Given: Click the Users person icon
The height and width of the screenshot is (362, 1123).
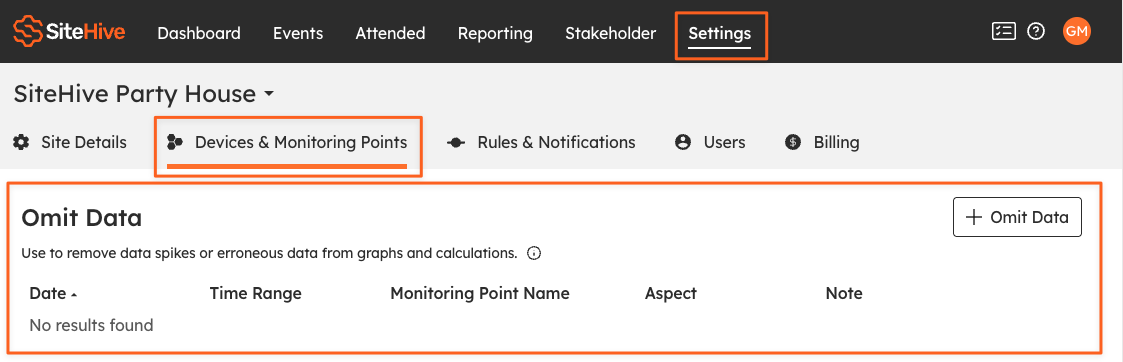Looking at the screenshot, I should coord(683,142).
